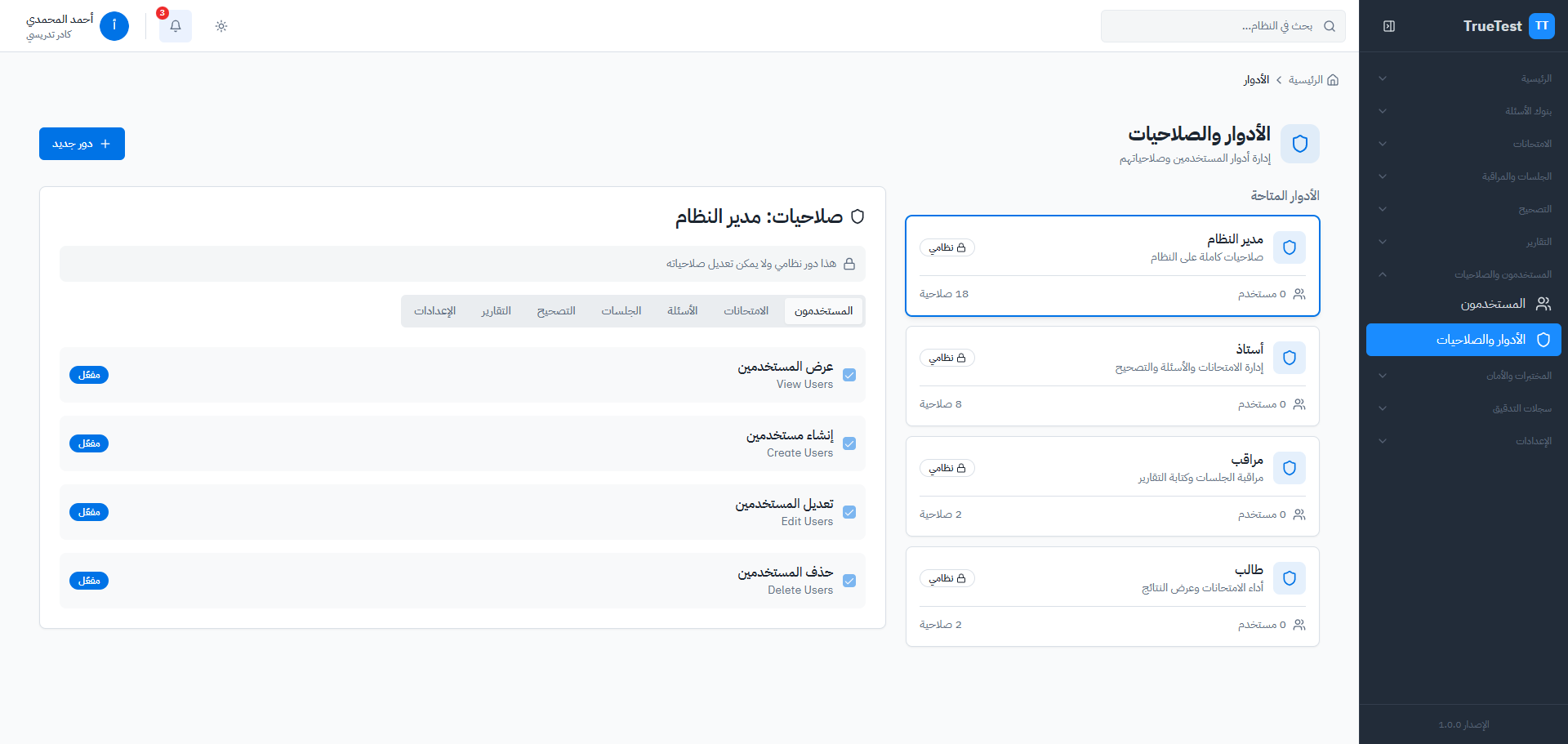Uncheck the View Users permission checkbox
Viewport: 1568px width, 744px height.
coord(849,375)
